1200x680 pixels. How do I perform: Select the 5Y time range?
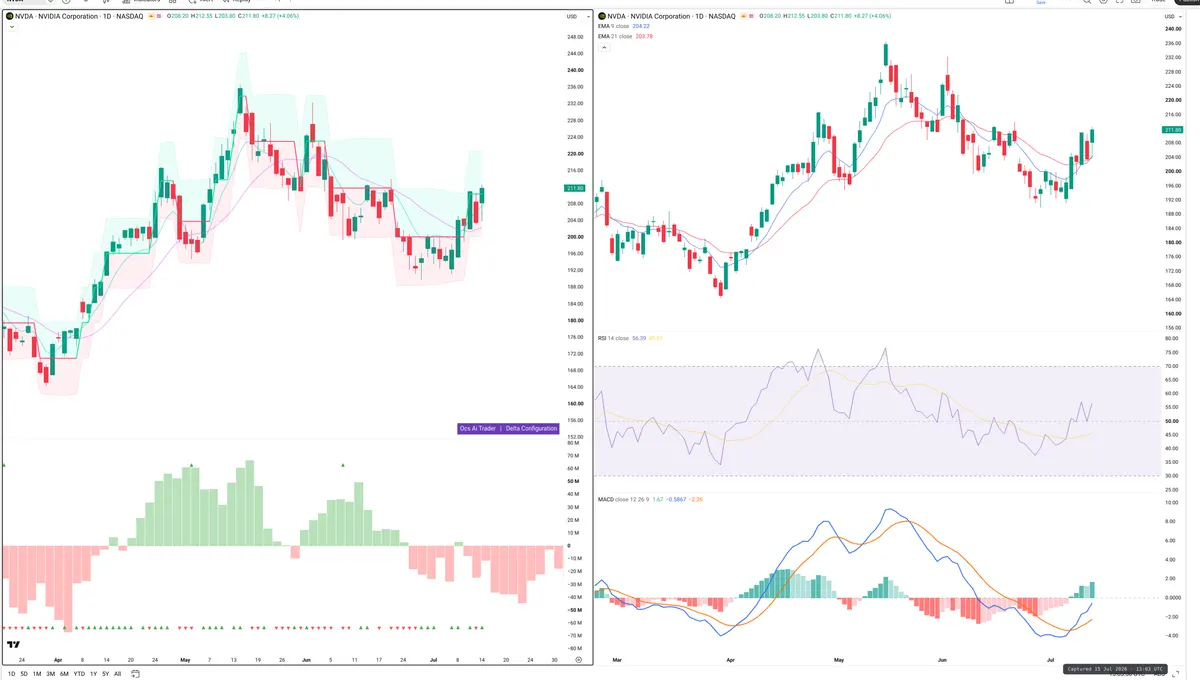click(x=105, y=674)
